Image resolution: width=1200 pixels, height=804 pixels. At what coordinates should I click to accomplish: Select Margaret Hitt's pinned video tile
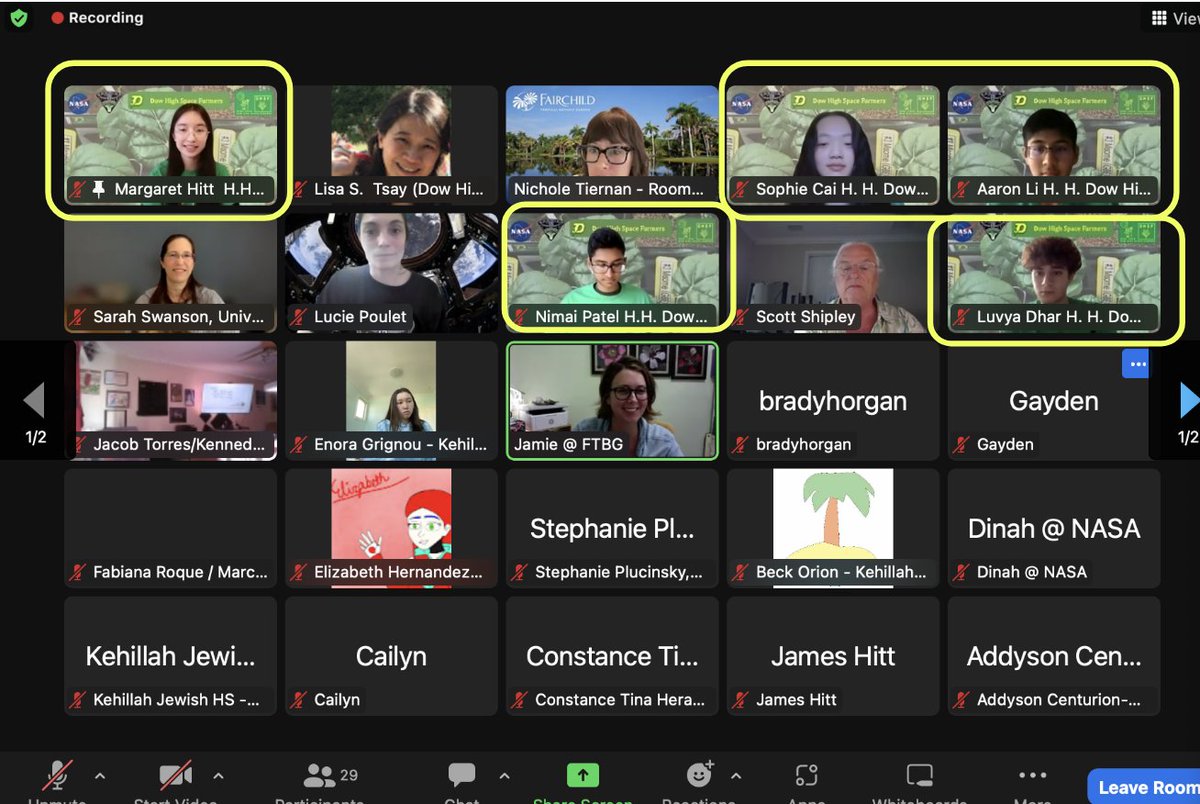170,144
